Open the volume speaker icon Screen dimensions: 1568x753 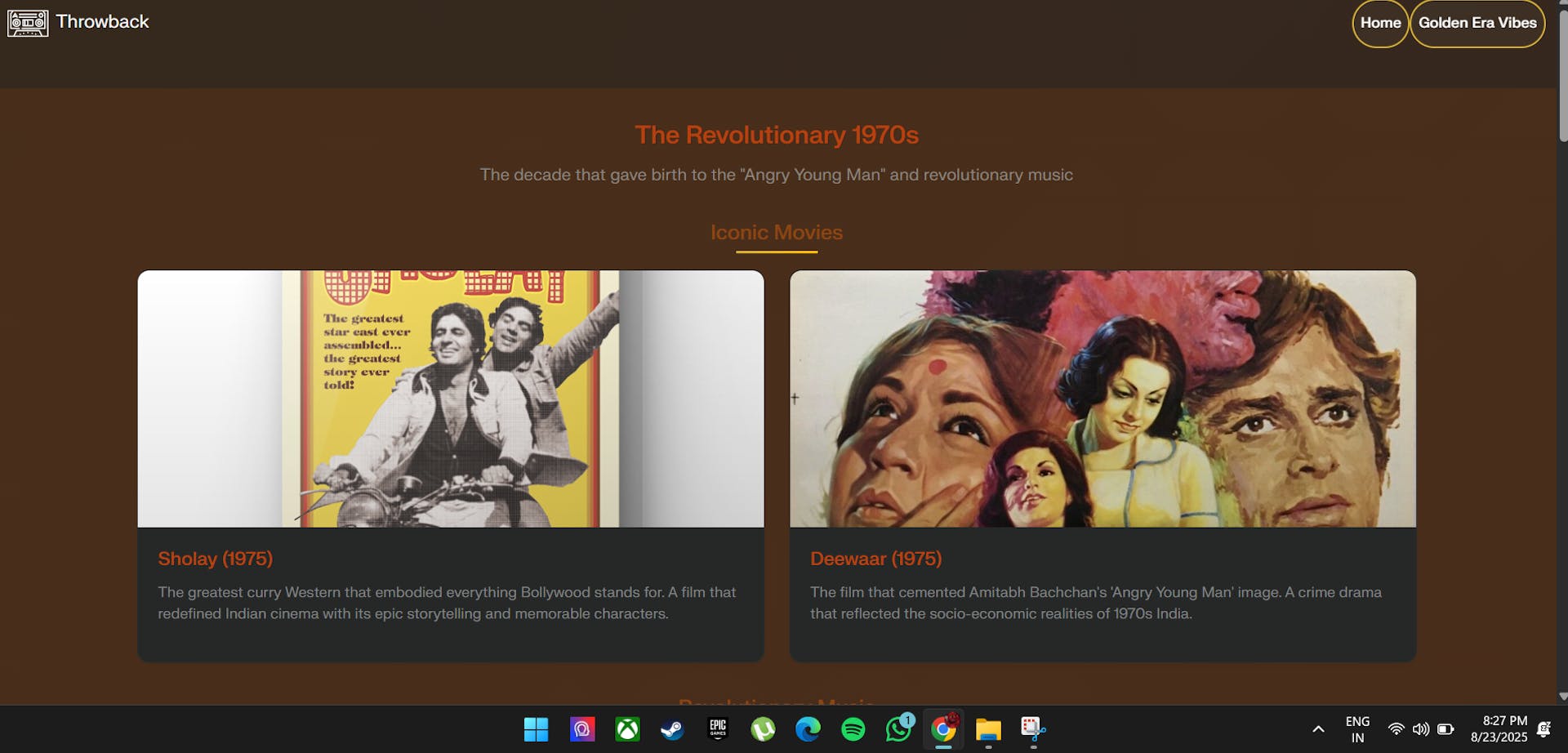click(1421, 729)
